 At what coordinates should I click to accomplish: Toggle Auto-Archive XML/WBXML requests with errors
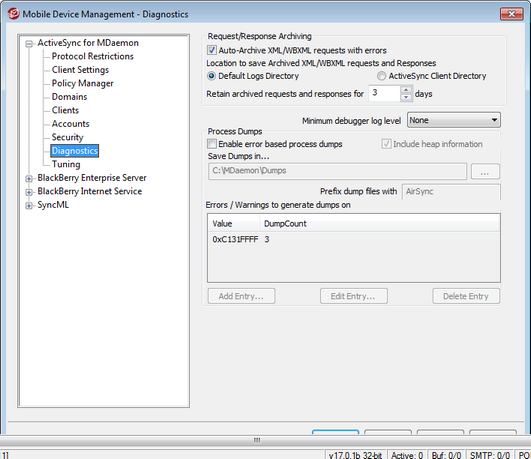point(212,50)
